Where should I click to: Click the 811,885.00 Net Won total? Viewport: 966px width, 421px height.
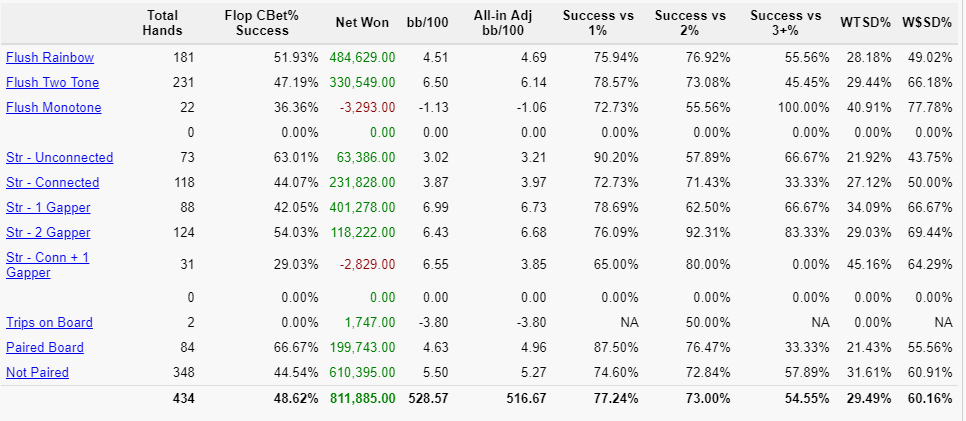357,399
